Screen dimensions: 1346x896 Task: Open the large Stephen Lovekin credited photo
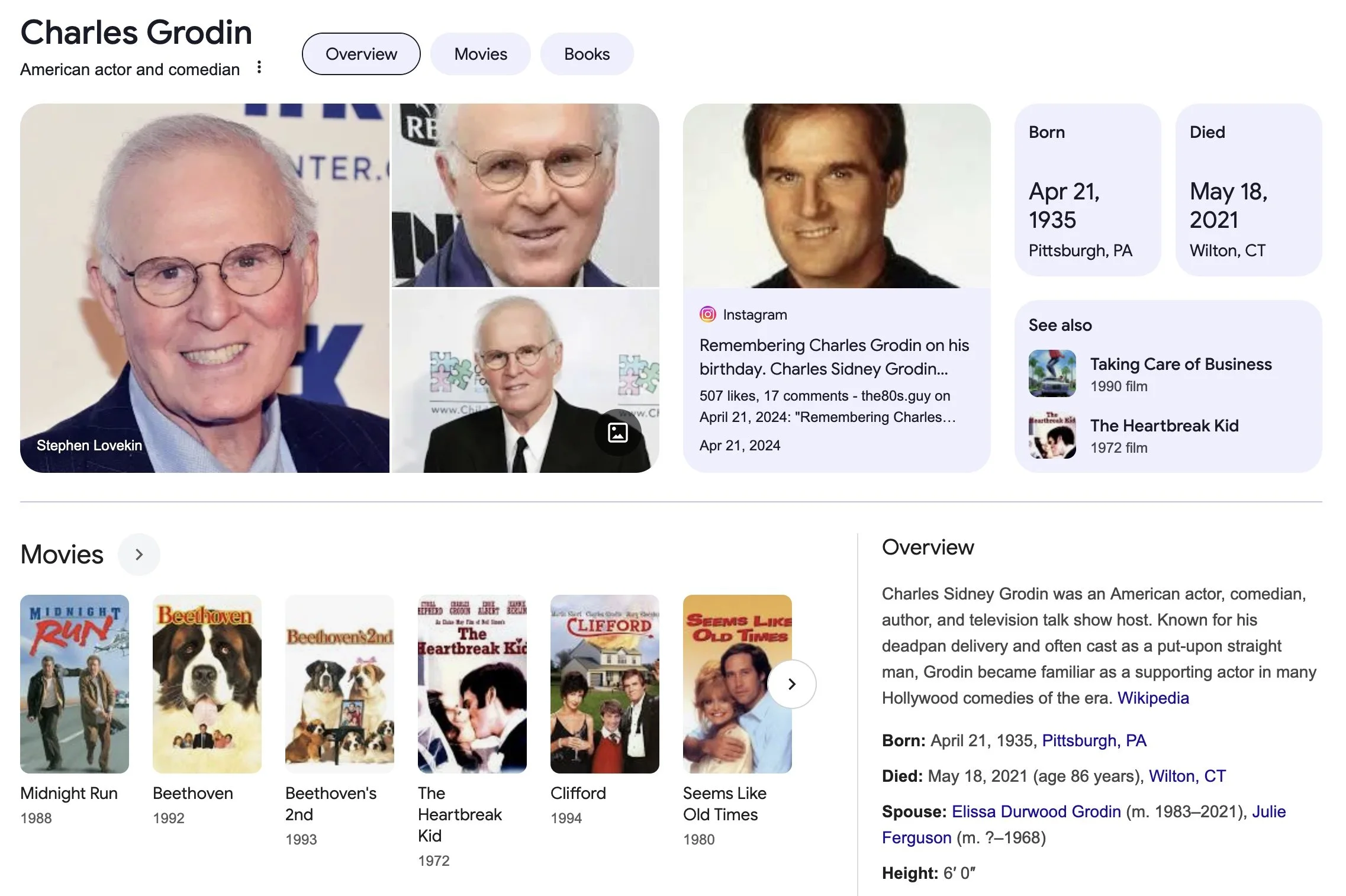205,288
